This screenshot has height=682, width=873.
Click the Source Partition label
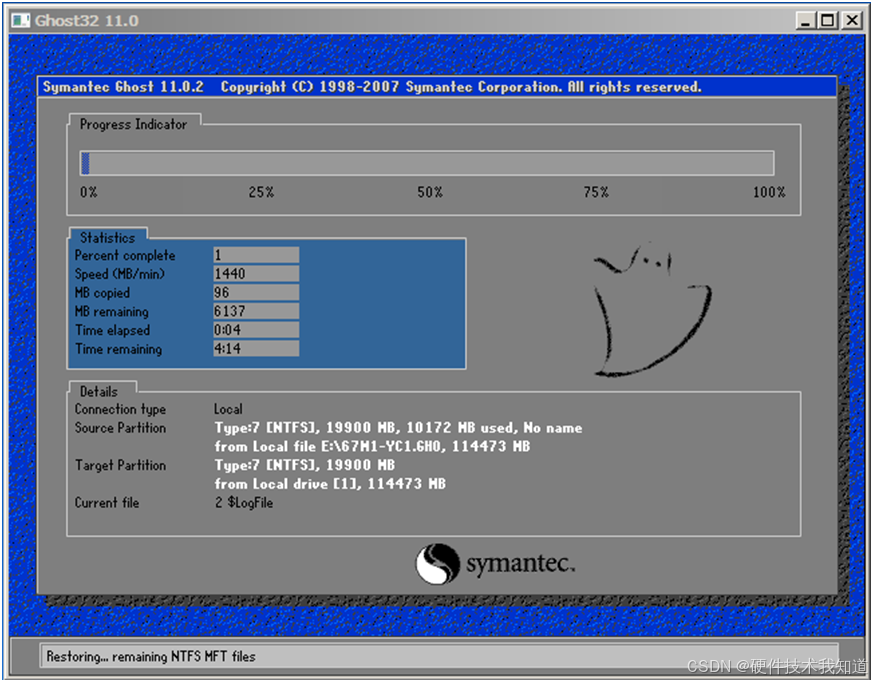(x=120, y=428)
